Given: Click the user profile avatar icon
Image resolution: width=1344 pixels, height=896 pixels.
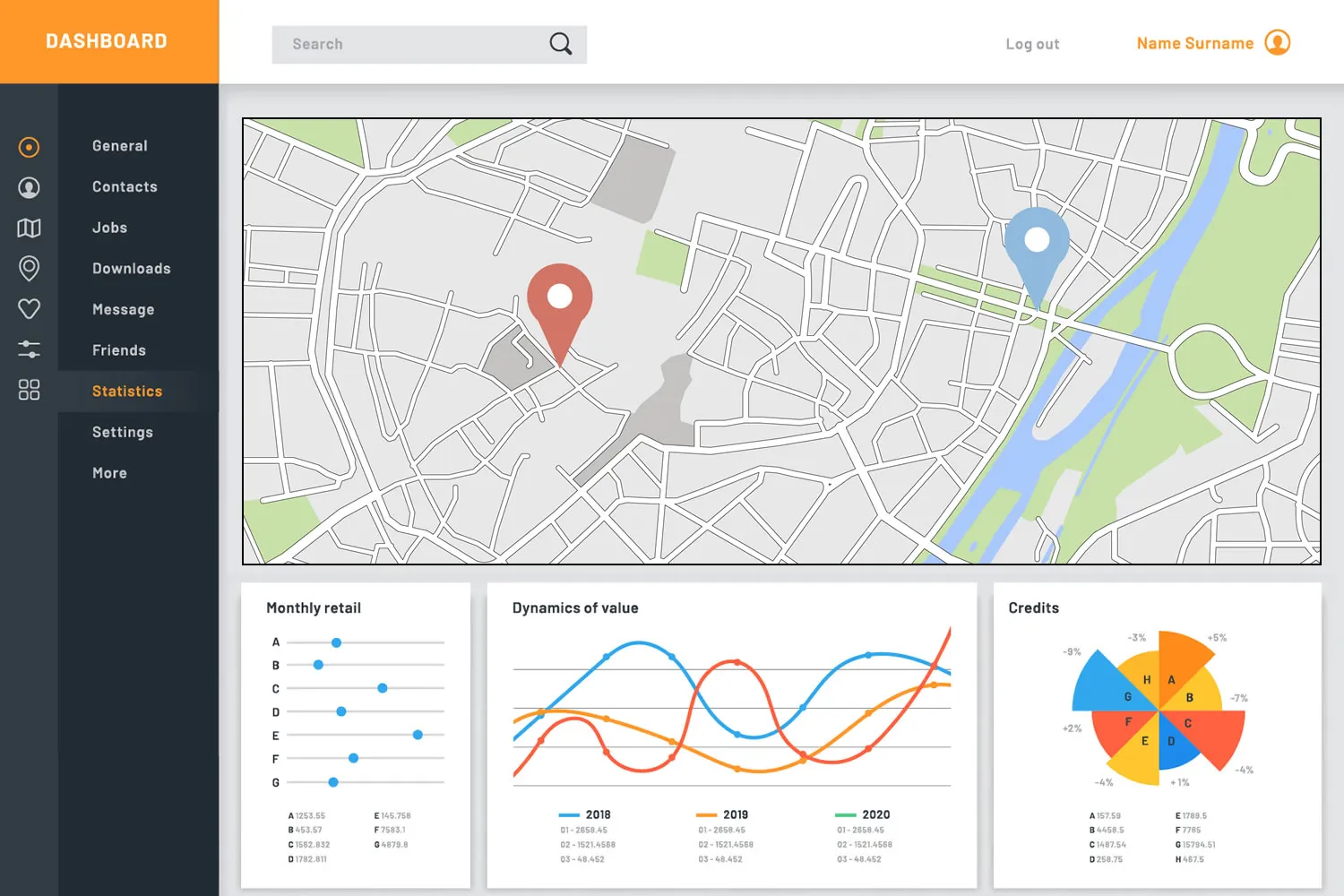Looking at the screenshot, I should pyautogui.click(x=1277, y=43).
